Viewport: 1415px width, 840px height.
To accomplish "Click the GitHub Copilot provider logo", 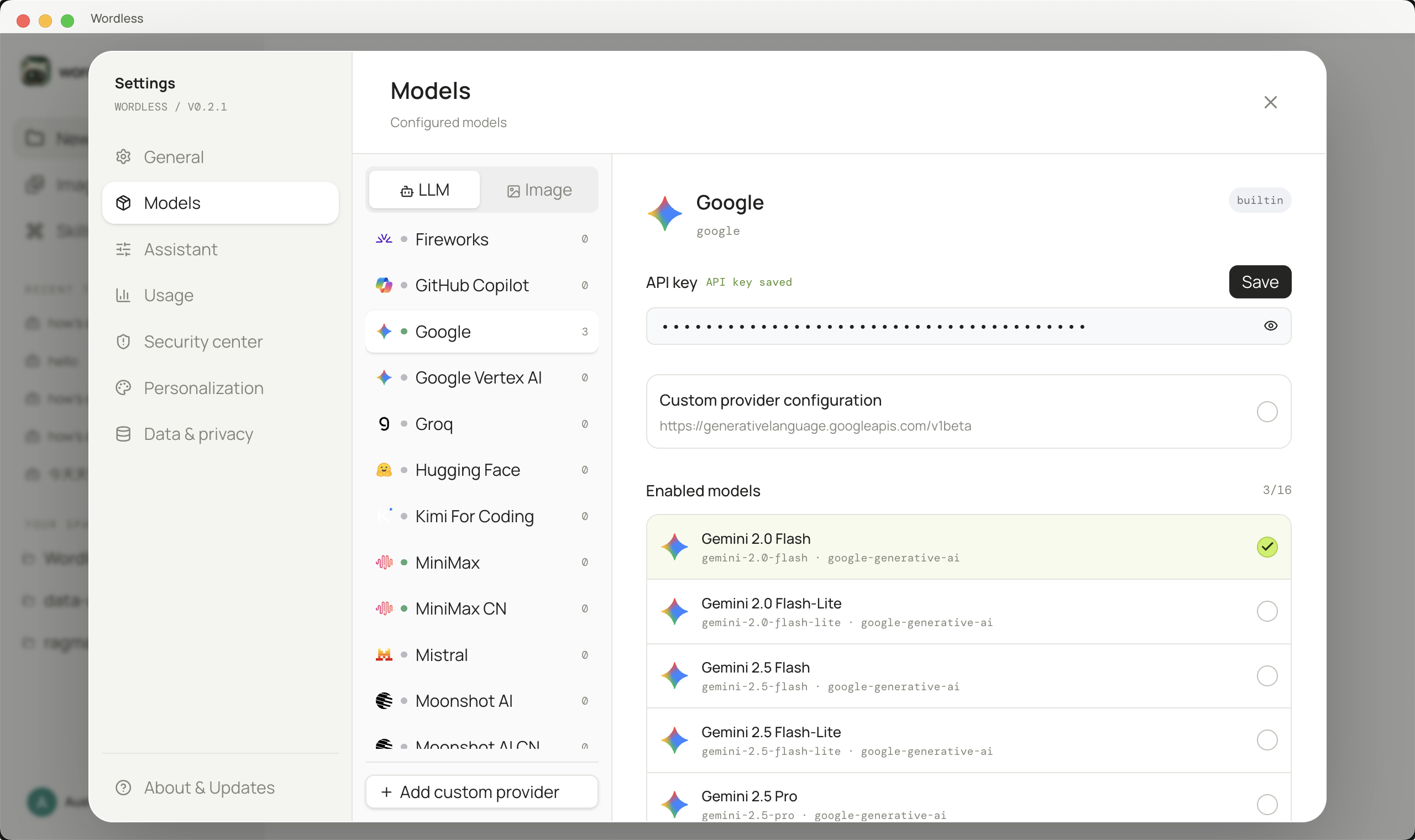I will [384, 285].
